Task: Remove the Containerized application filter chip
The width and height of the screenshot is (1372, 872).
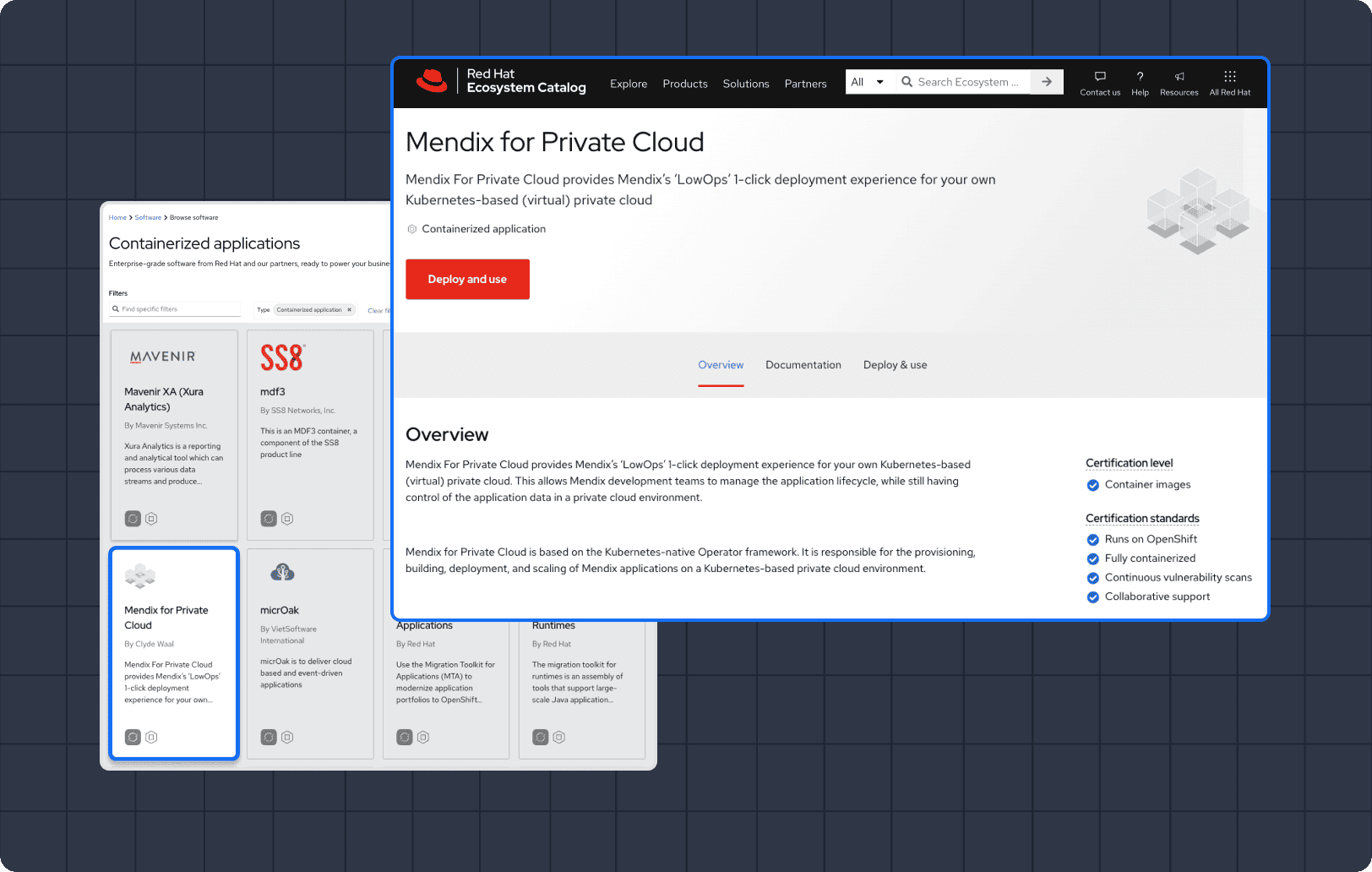Action: (349, 310)
